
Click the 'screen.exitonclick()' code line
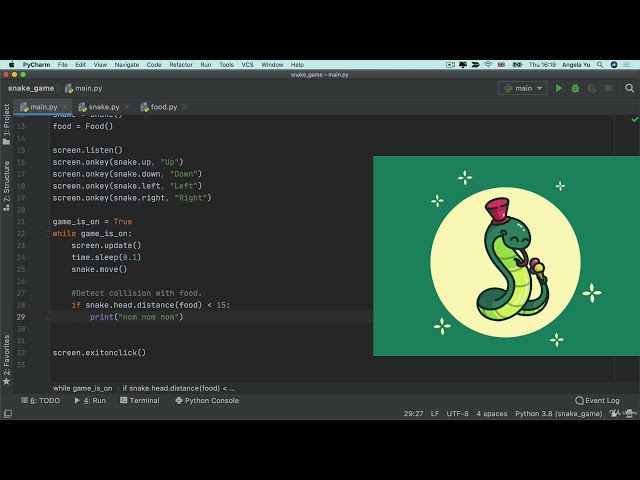[x=99, y=353]
